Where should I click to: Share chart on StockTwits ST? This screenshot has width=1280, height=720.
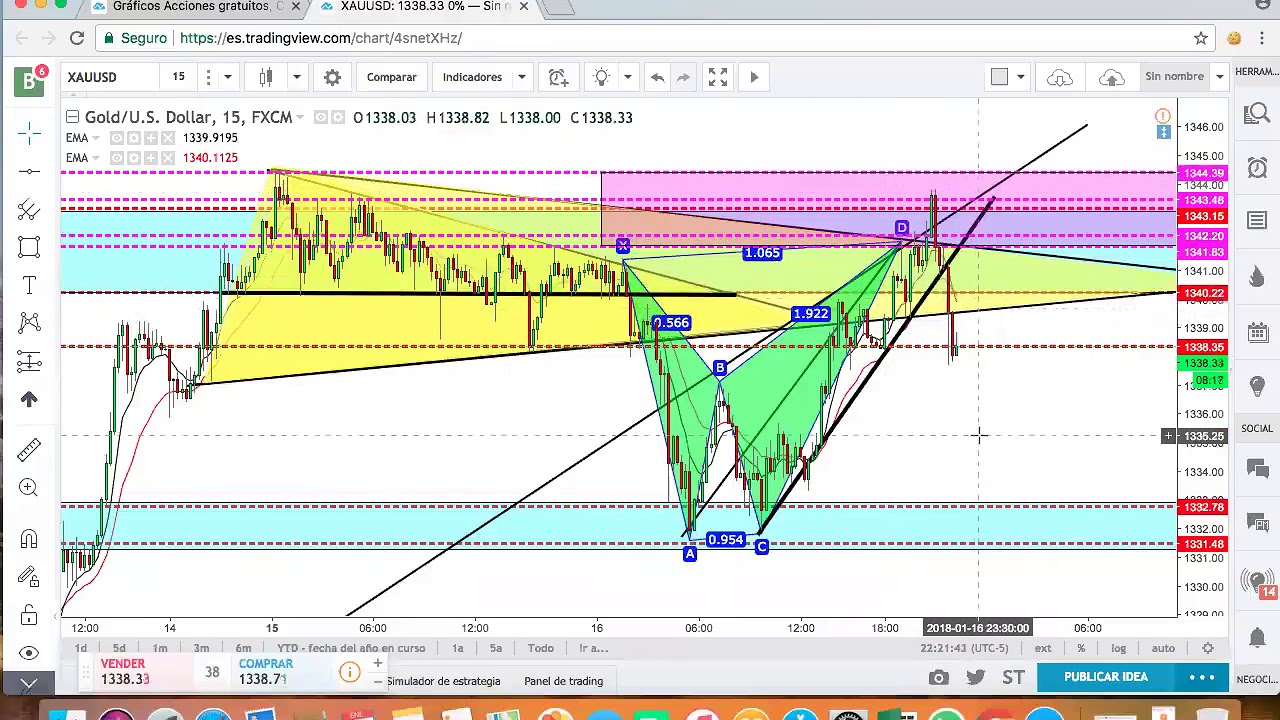tap(1013, 678)
